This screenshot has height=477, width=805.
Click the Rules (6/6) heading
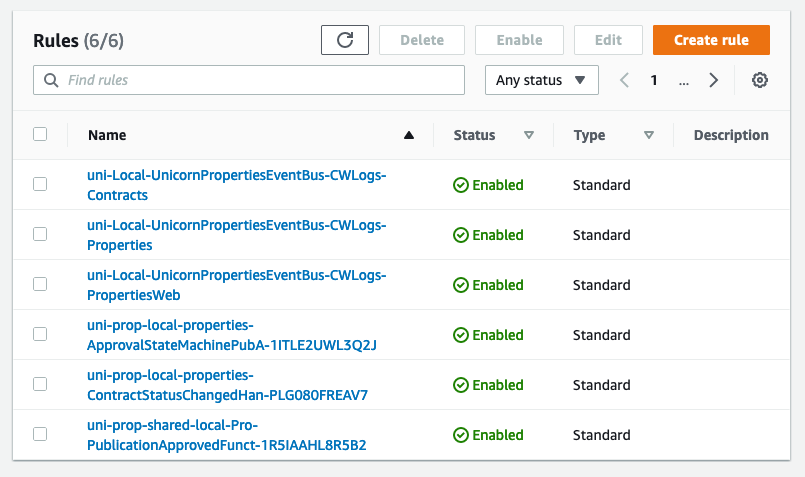point(78,41)
